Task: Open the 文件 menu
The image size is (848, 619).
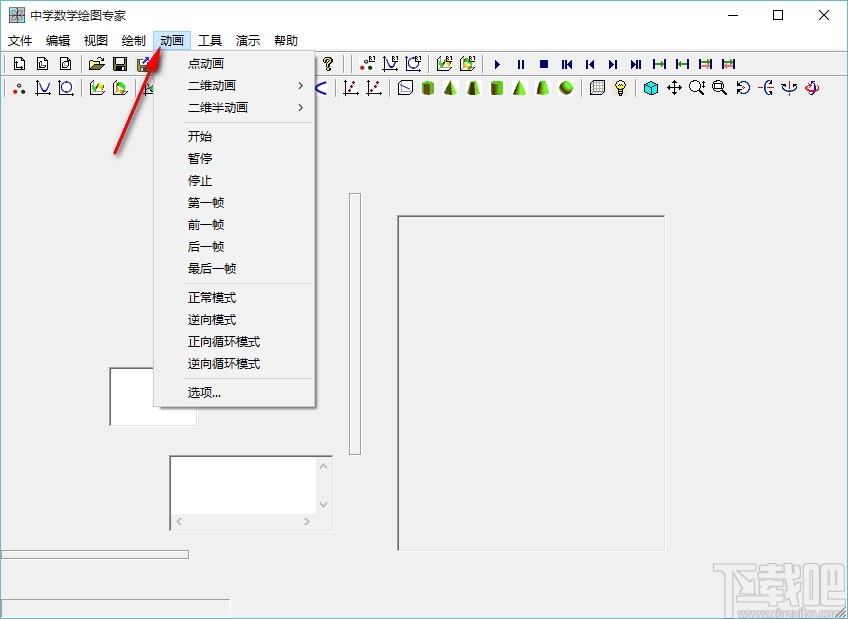Action: click(x=20, y=40)
